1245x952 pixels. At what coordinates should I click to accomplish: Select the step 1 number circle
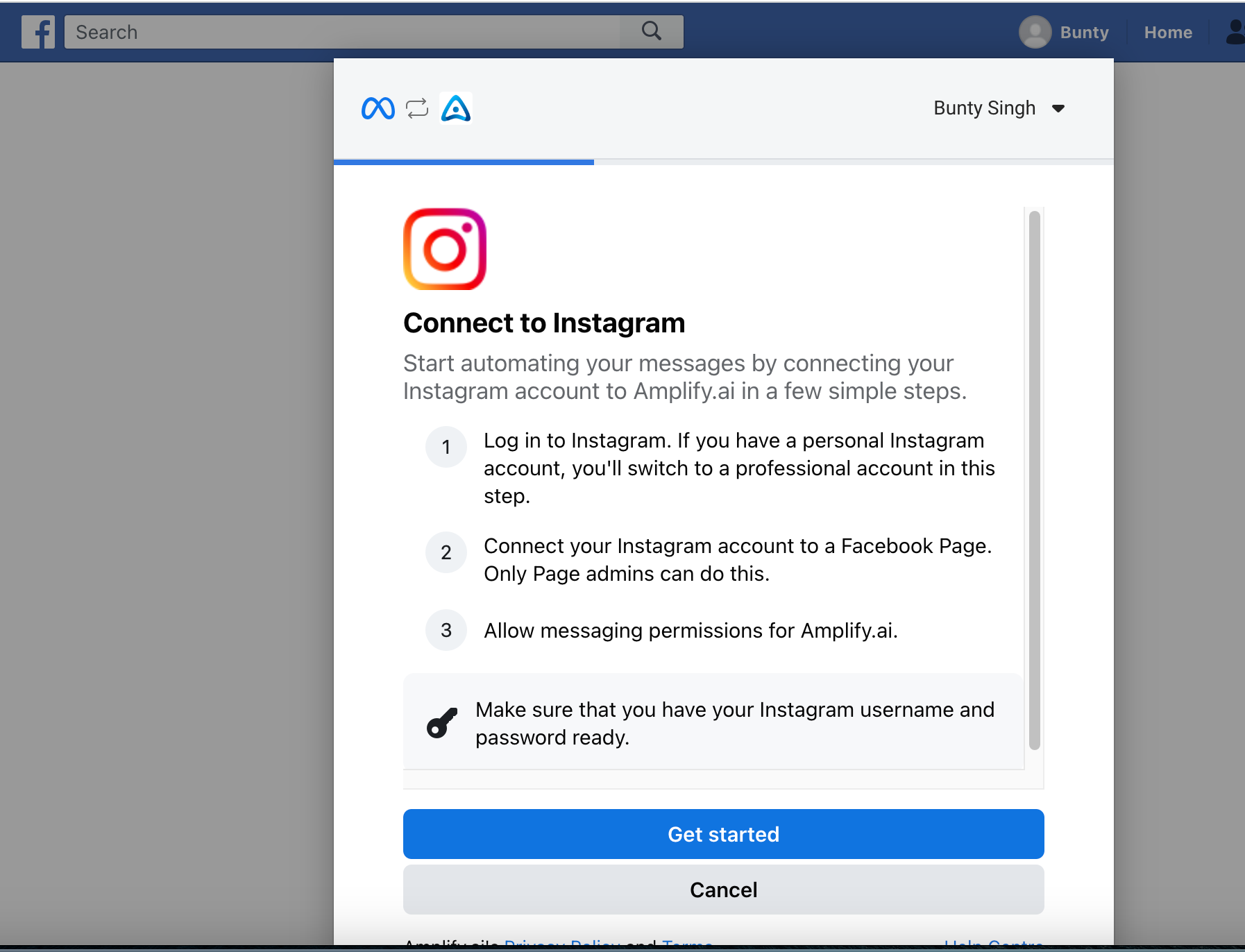[x=446, y=447]
